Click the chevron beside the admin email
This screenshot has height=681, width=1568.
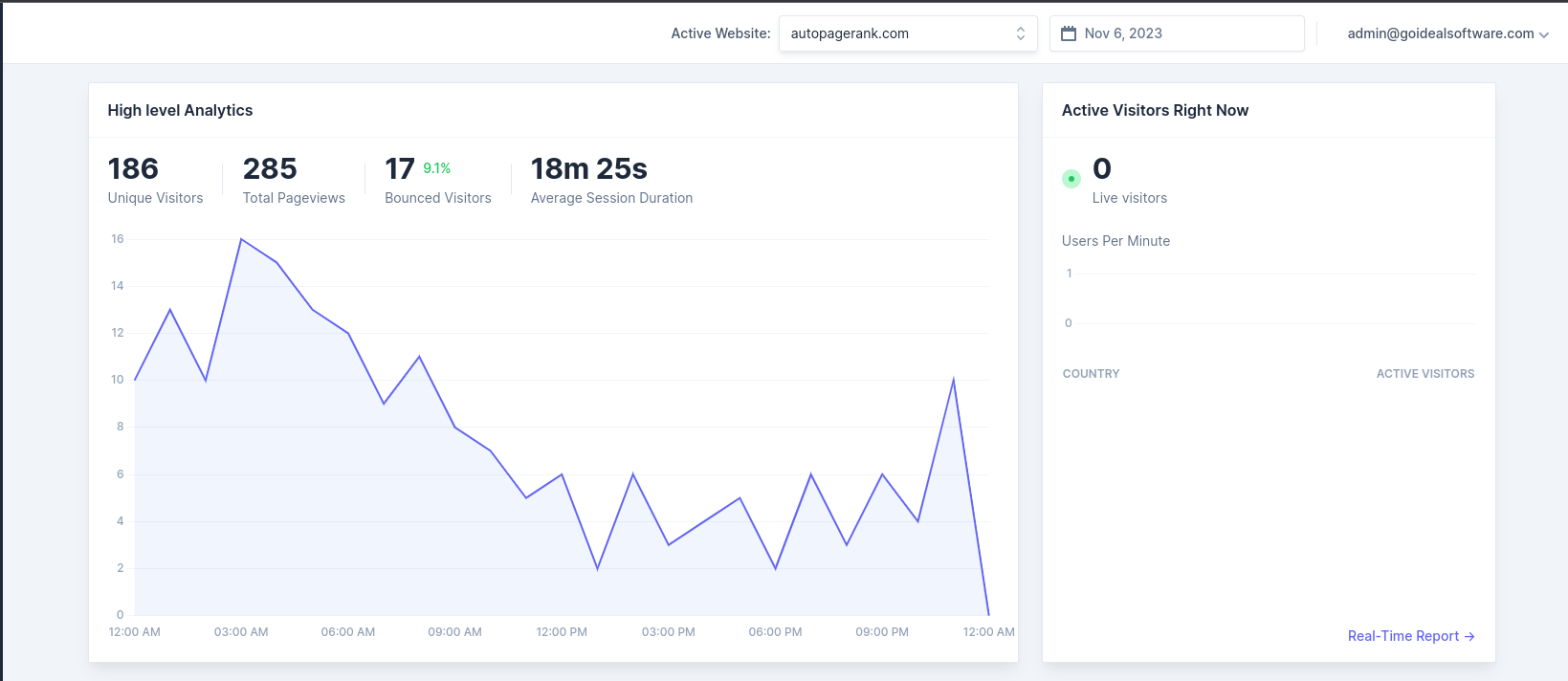[x=1543, y=34]
